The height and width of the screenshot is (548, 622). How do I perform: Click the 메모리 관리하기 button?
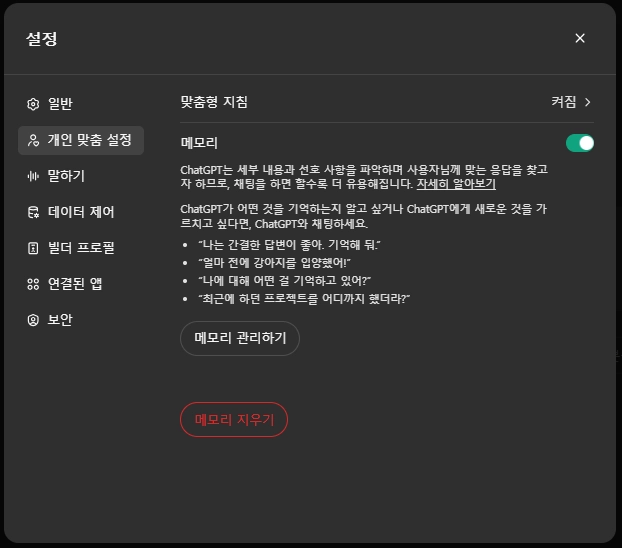[240, 338]
